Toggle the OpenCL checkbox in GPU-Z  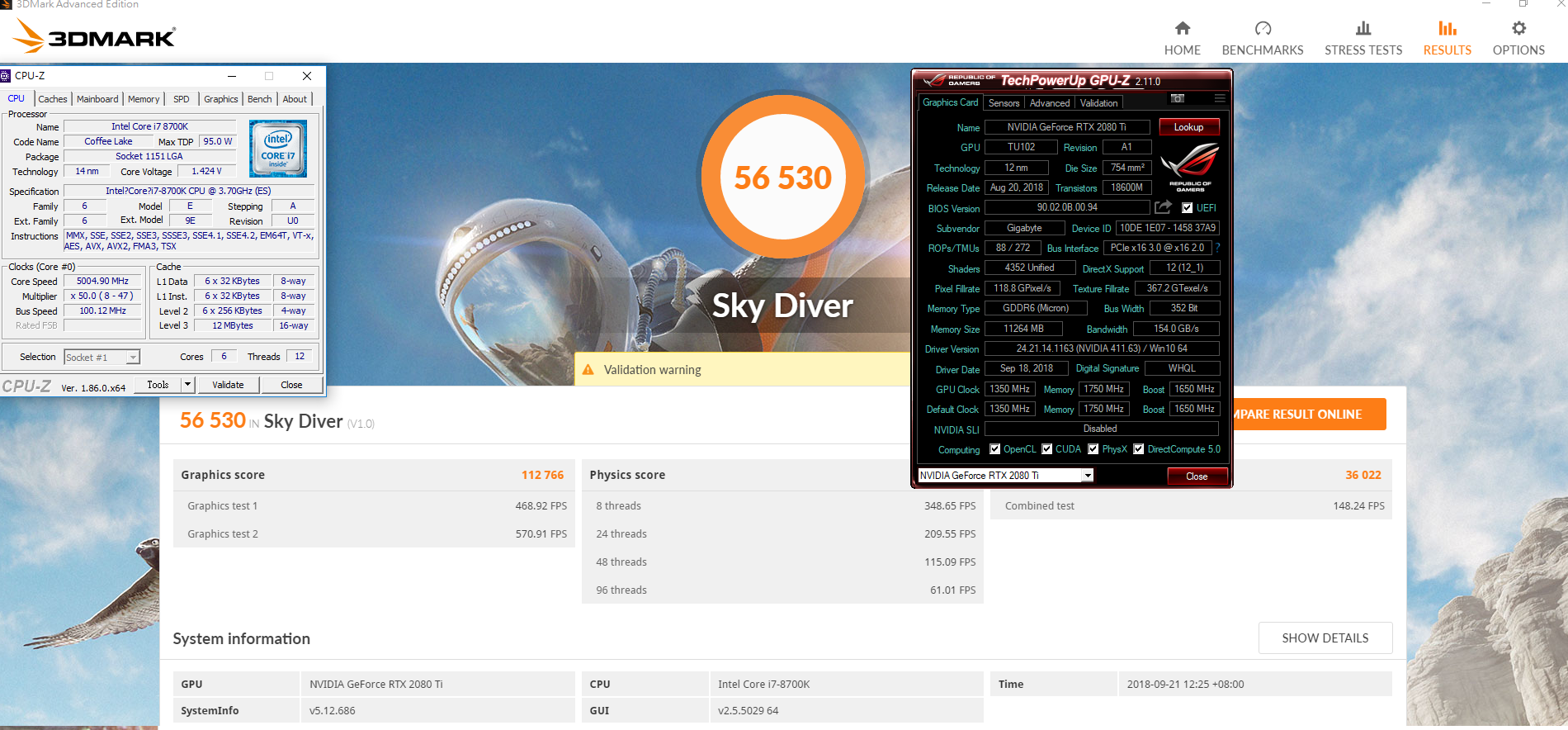[x=995, y=449]
